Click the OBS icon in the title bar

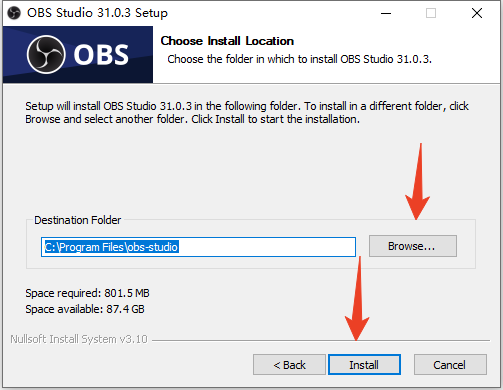[14, 13]
